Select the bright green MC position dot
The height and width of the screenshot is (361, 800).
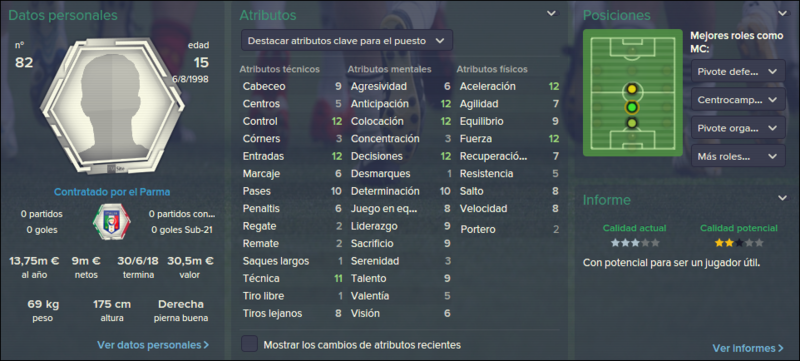pyautogui.click(x=632, y=107)
